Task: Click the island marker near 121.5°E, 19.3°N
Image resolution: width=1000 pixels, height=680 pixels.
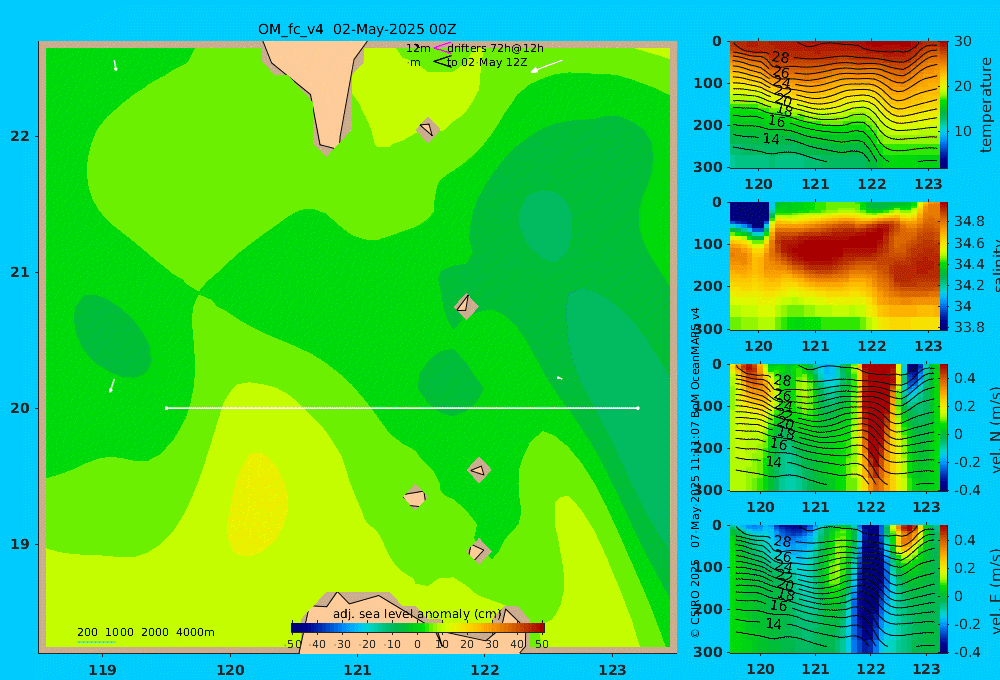Action: click(x=415, y=497)
